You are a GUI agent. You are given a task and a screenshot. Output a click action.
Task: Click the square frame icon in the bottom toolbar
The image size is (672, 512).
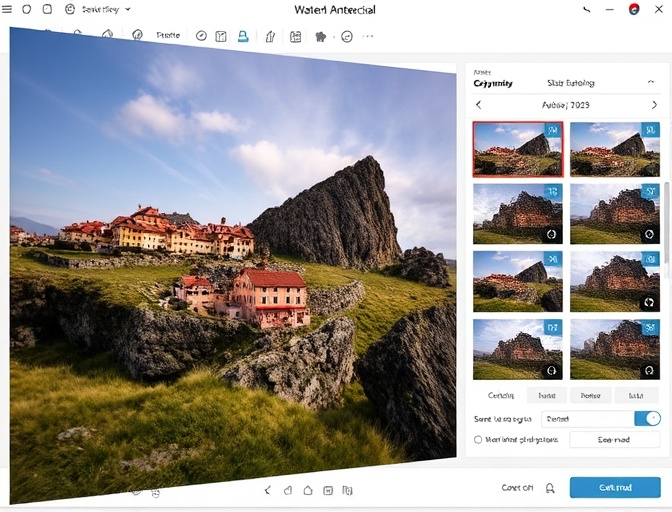[328, 491]
